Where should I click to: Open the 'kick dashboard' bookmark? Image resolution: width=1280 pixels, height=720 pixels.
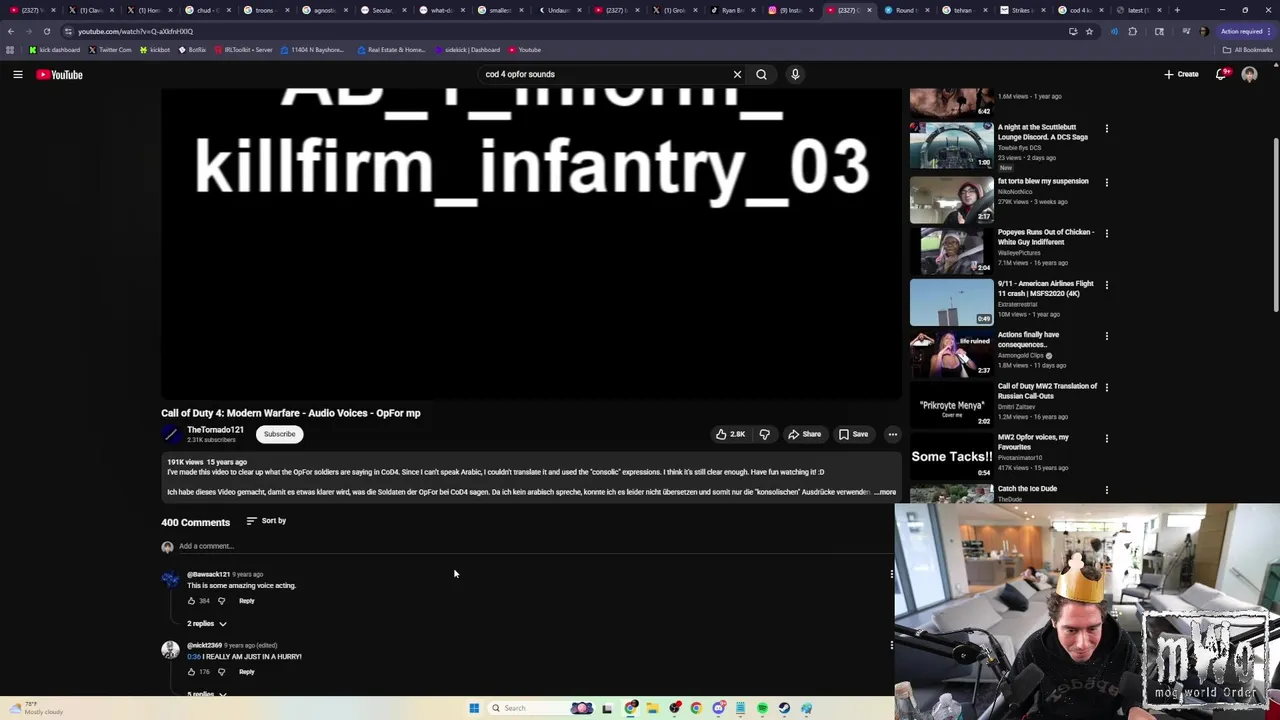click(54, 50)
